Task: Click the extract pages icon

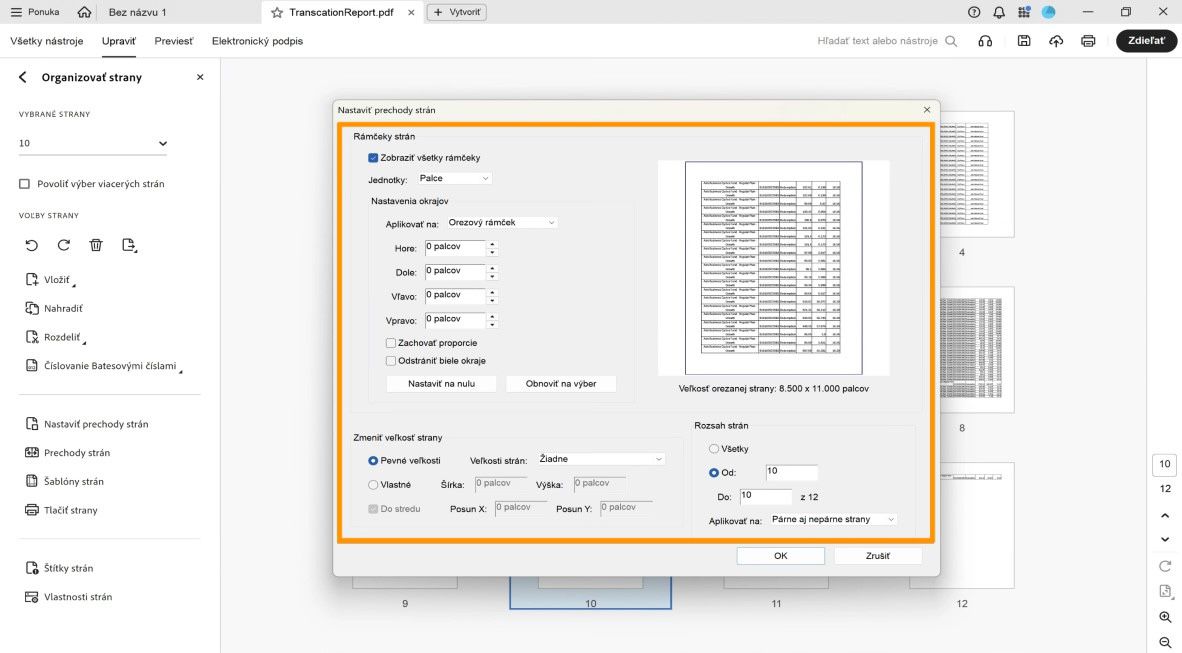Action: [x=129, y=245]
